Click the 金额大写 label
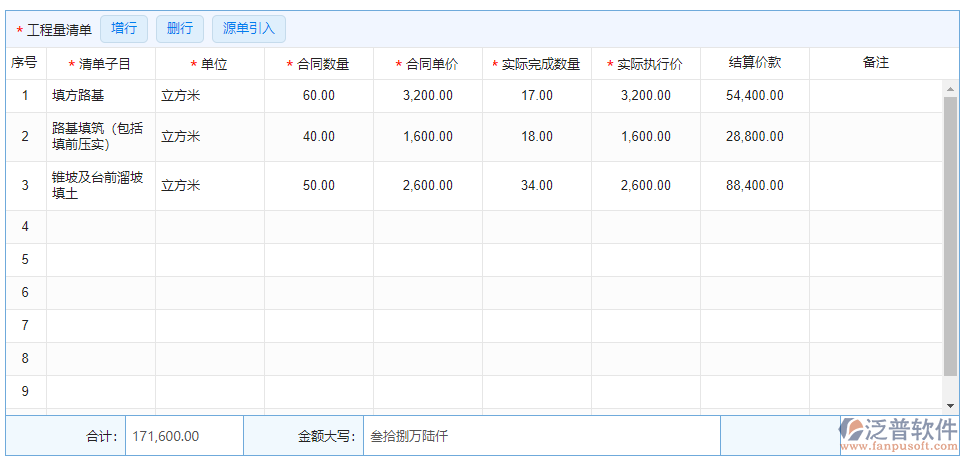Image resolution: width=968 pixels, height=462 pixels. pos(327,437)
